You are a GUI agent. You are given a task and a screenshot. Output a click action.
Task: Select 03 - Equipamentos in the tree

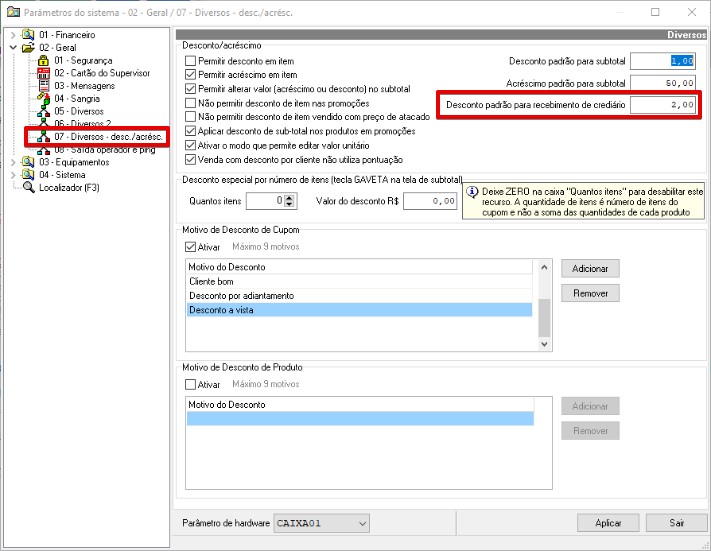(74, 162)
